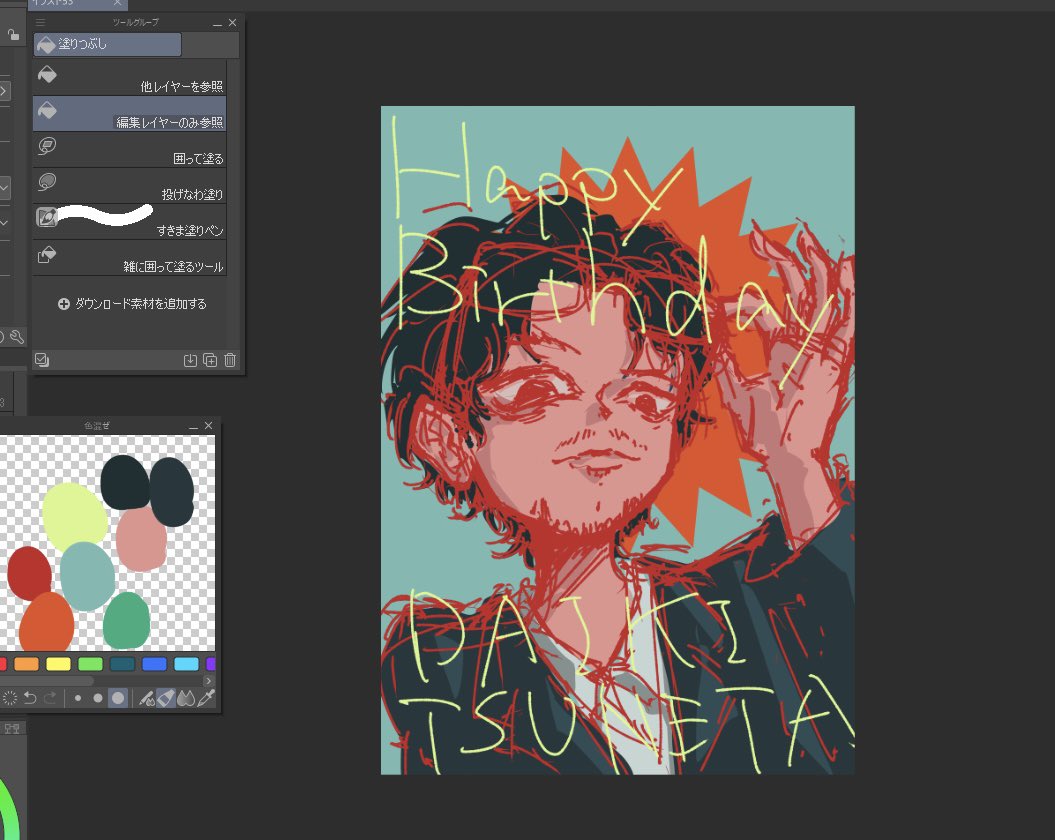
Task: Select the orange preset swatch below mixer
Action: coord(26,664)
